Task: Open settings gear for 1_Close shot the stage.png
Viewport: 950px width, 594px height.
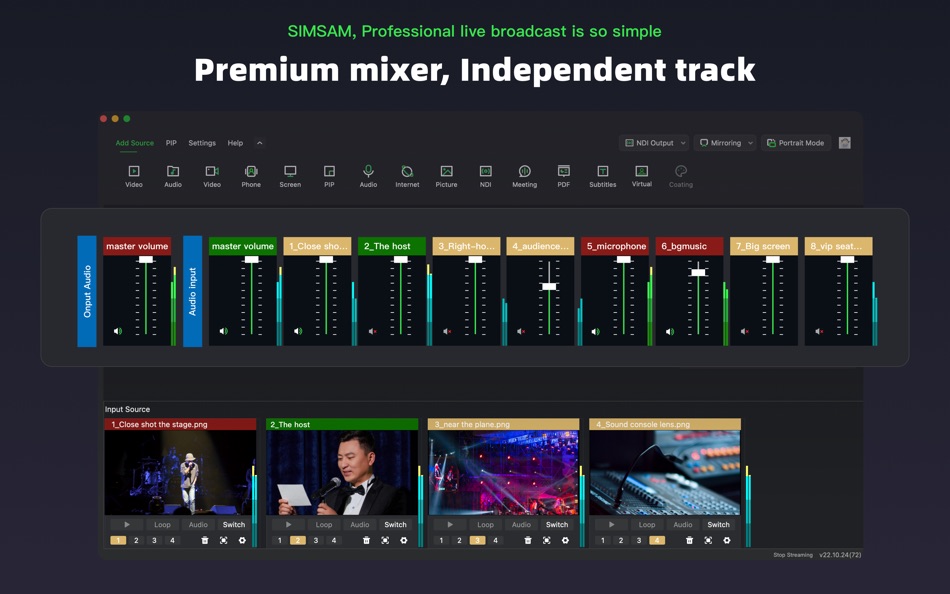Action: 242,540
